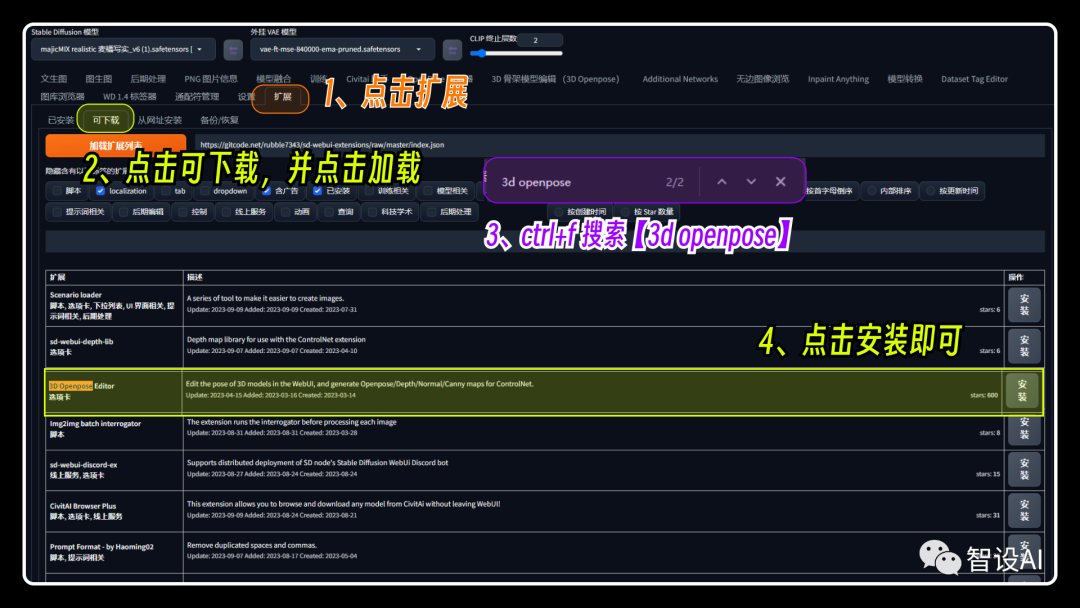The image size is (1080, 608).
Task: Toggle the 后期处理 filter checkbox
Action: pyautogui.click(x=431, y=212)
